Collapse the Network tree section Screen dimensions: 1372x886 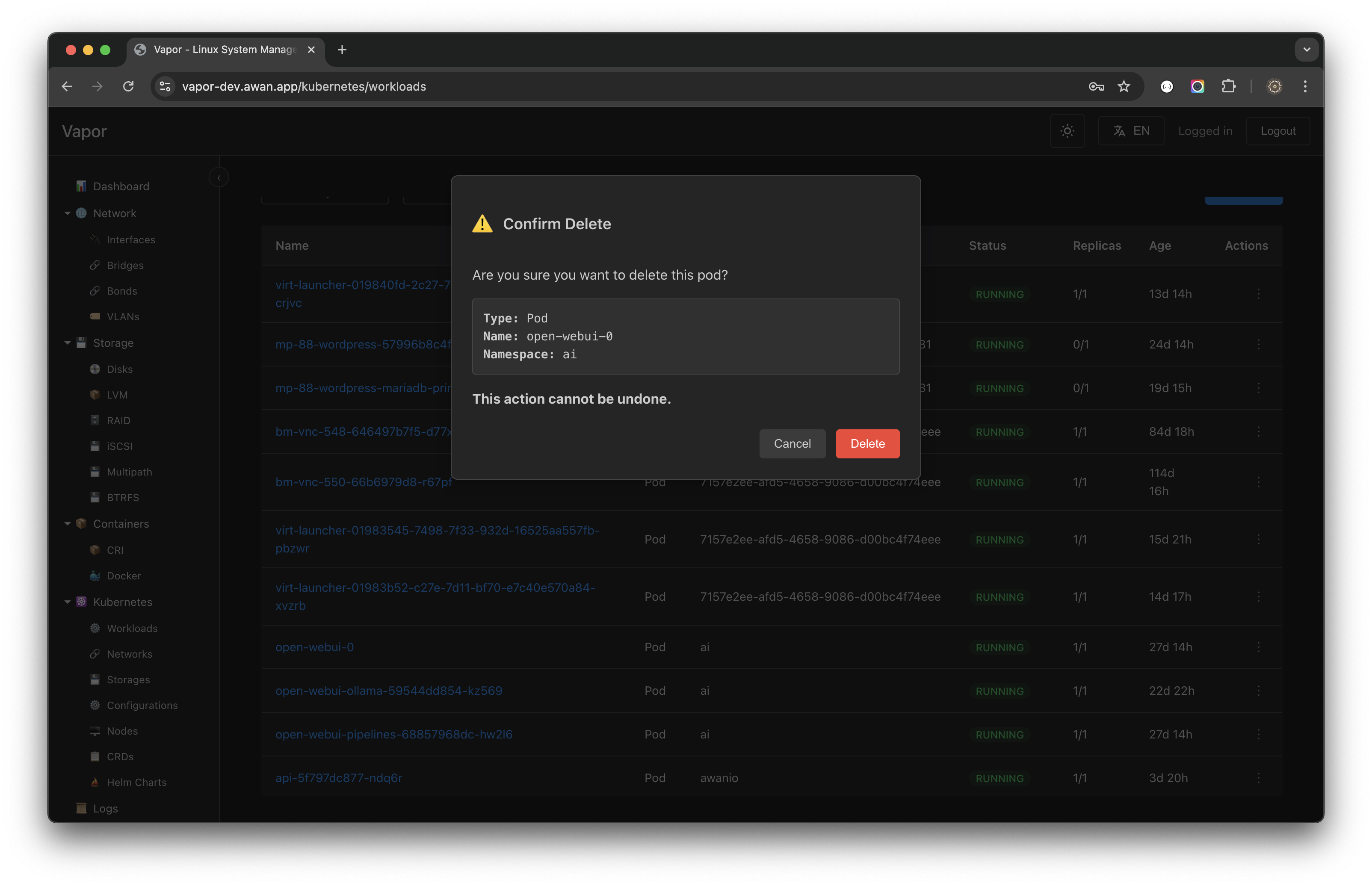tap(67, 213)
